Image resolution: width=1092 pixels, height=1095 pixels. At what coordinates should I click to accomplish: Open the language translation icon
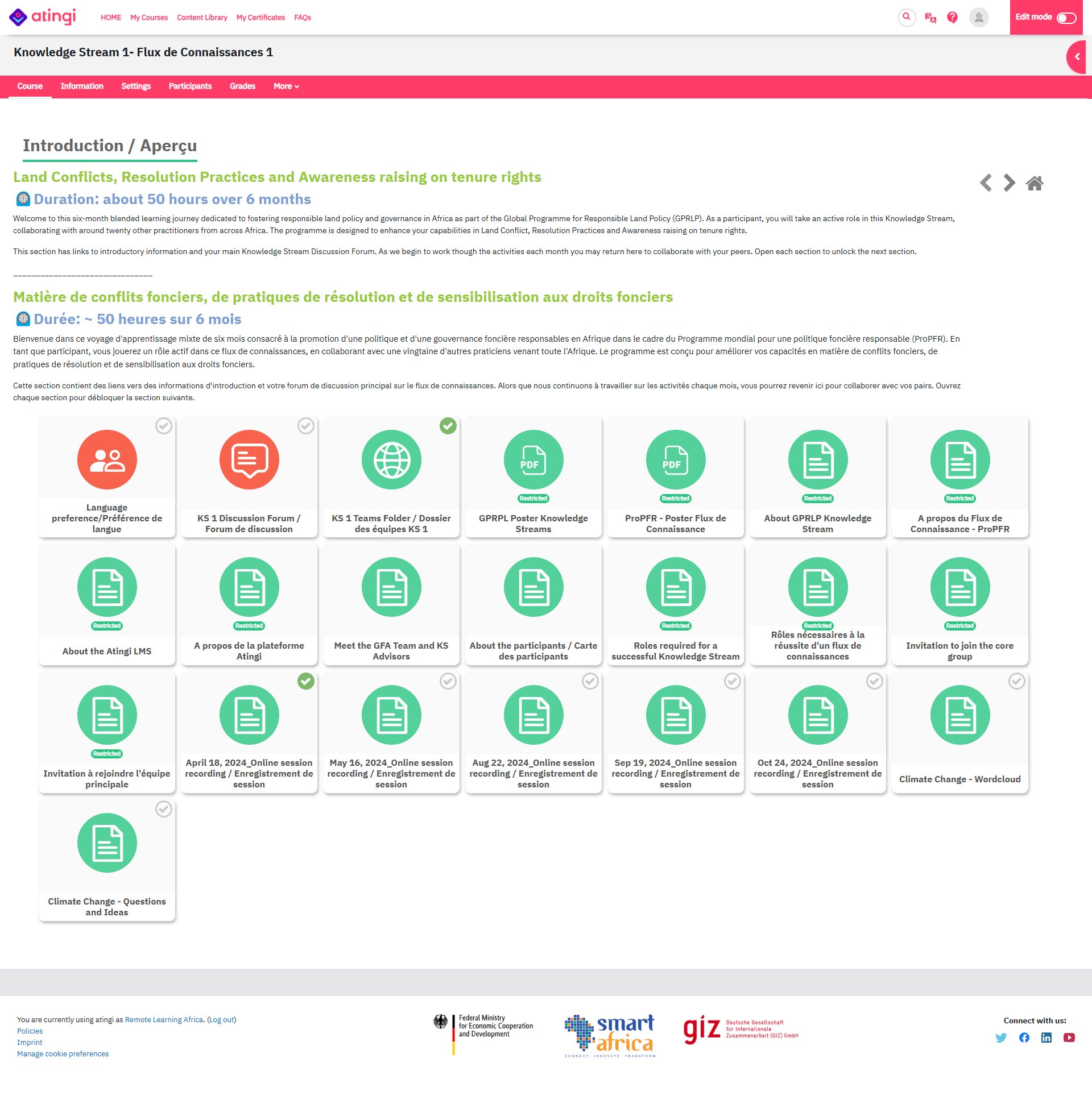click(x=930, y=18)
